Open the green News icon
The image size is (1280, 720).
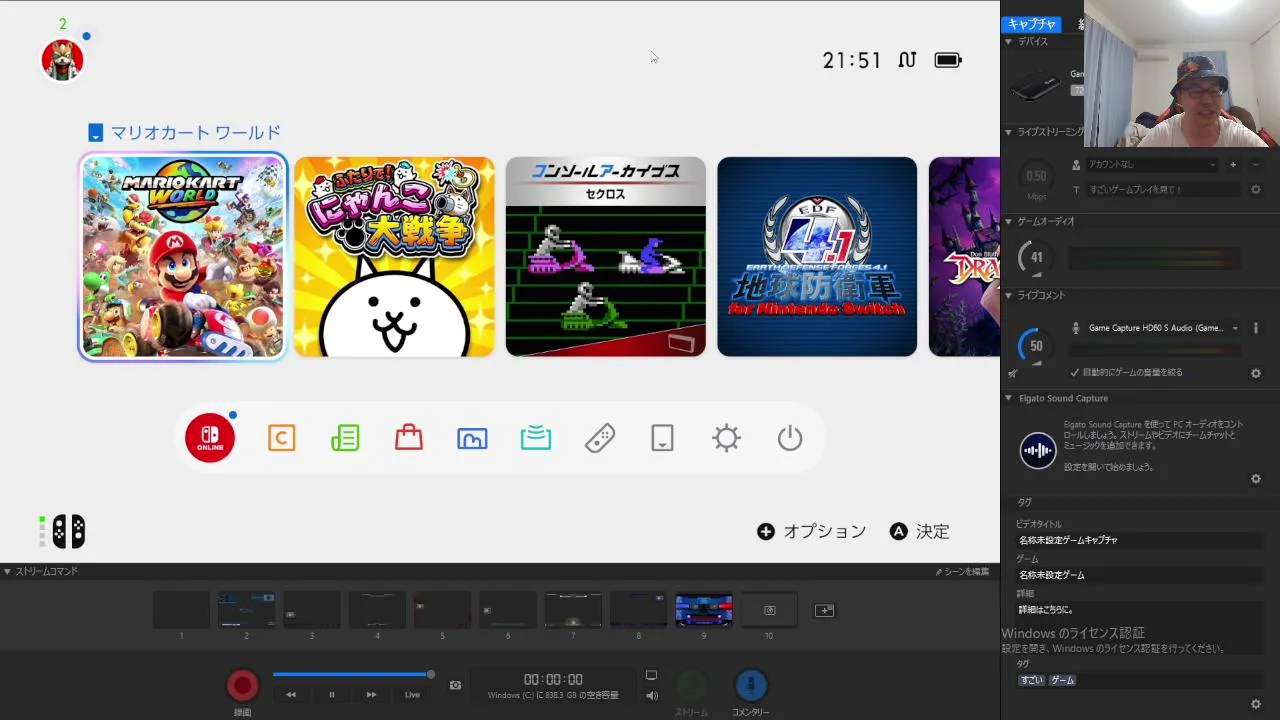(345, 438)
